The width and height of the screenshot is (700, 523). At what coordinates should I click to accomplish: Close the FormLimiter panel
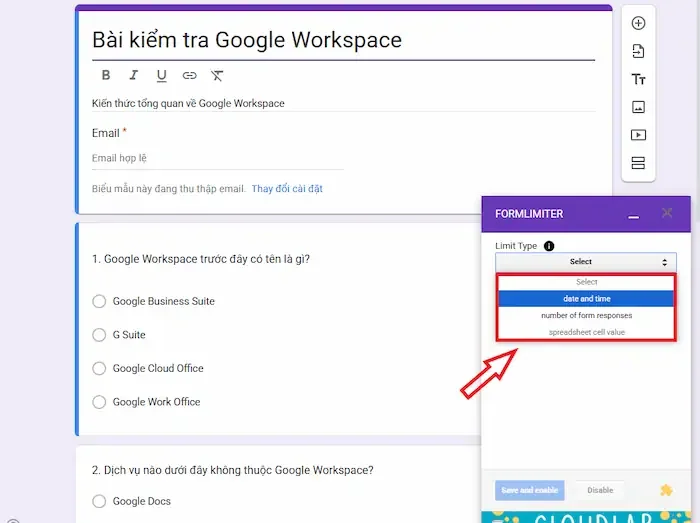point(667,213)
